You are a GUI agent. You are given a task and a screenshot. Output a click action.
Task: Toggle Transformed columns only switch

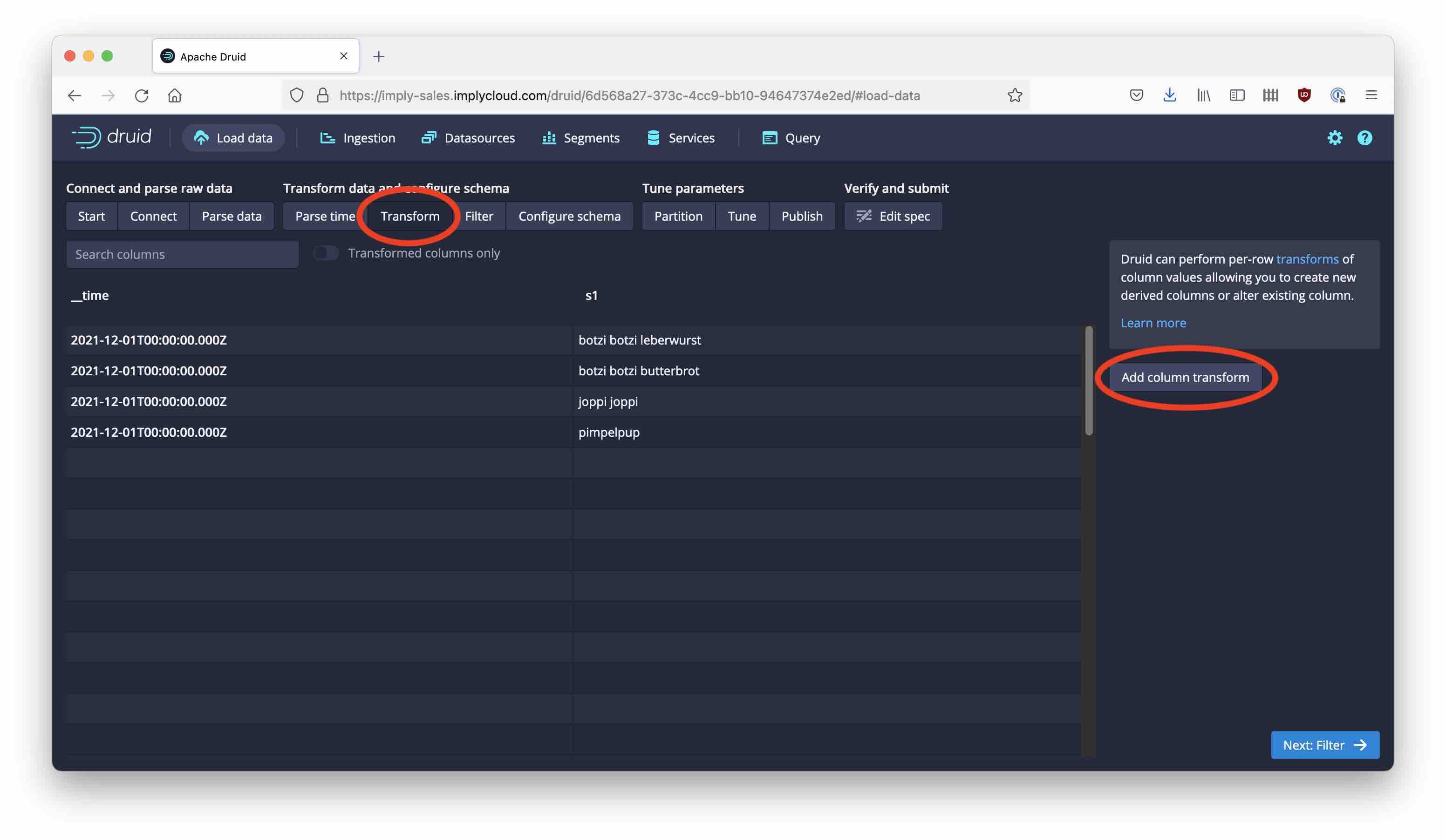(x=326, y=253)
